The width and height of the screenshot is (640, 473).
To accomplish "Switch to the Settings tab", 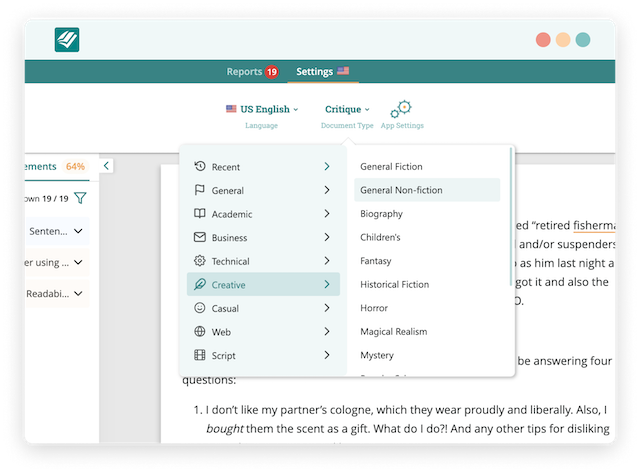I will pos(322,72).
